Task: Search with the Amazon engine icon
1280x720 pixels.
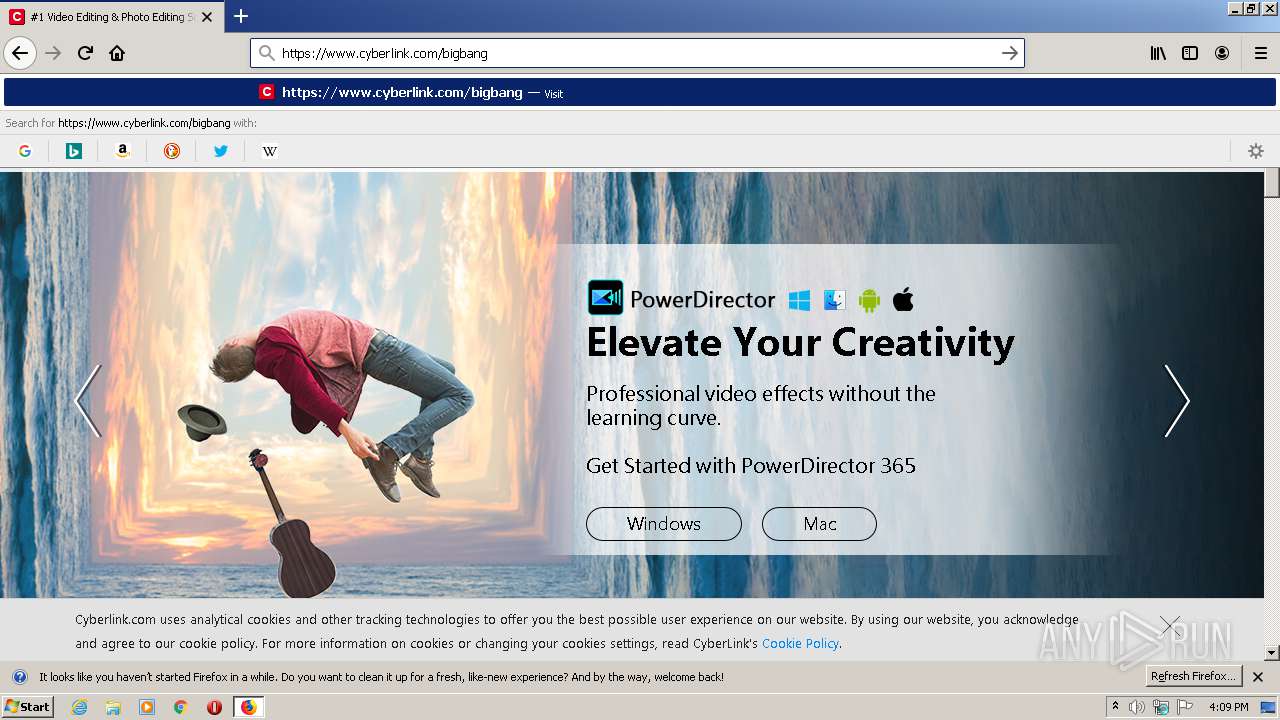Action: pyautogui.click(x=123, y=151)
